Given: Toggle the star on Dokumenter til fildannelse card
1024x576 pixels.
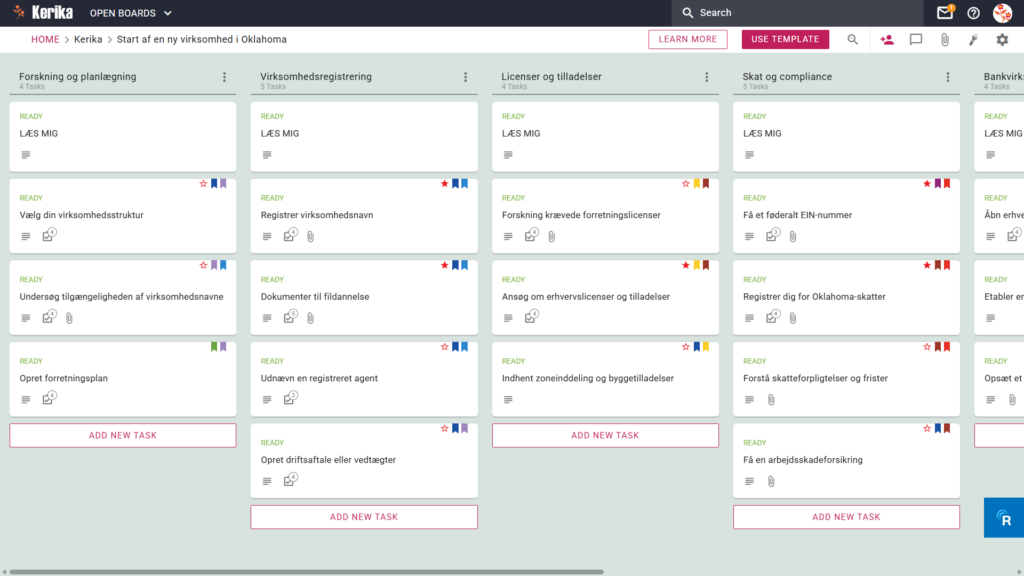Looking at the screenshot, I should pos(444,265).
